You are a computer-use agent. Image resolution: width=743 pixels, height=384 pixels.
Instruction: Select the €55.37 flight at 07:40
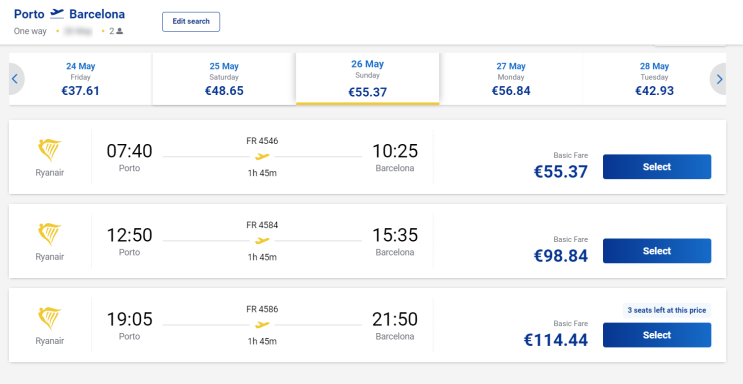[657, 167]
